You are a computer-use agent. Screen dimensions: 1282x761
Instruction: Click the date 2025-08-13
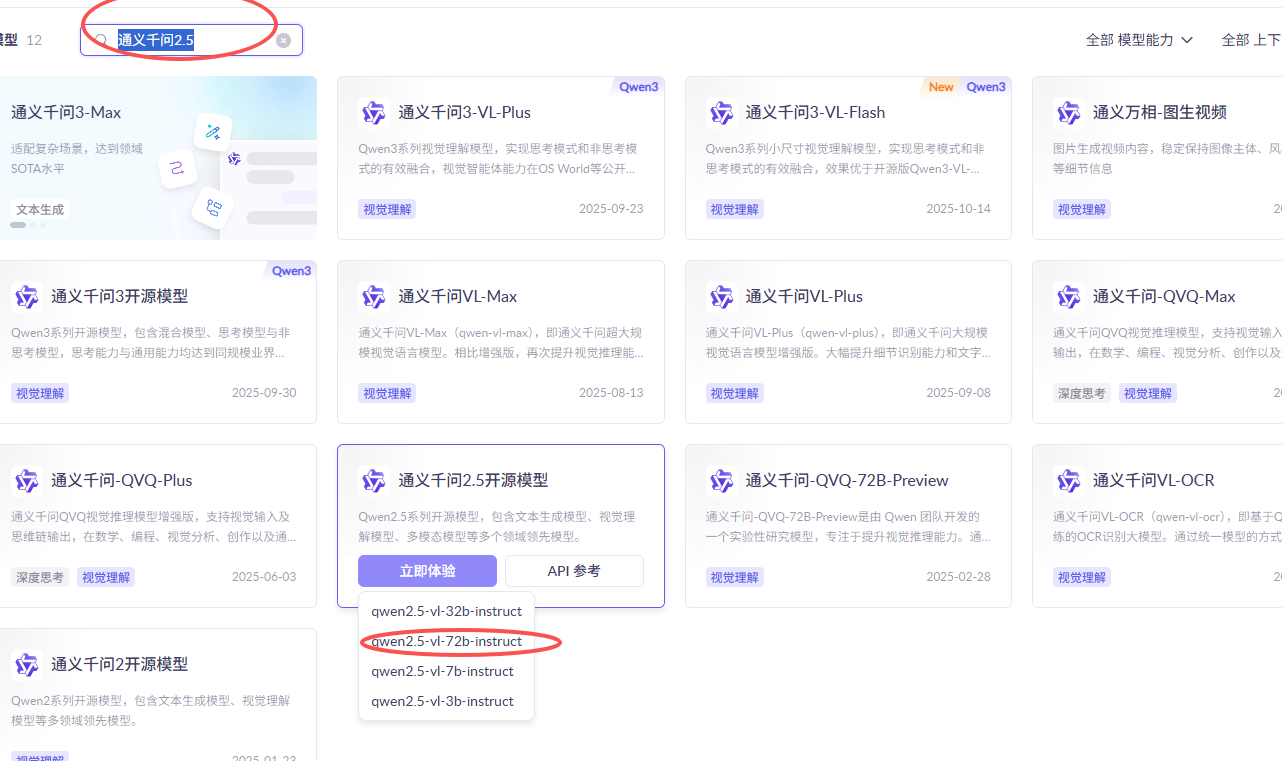pyautogui.click(x=611, y=393)
